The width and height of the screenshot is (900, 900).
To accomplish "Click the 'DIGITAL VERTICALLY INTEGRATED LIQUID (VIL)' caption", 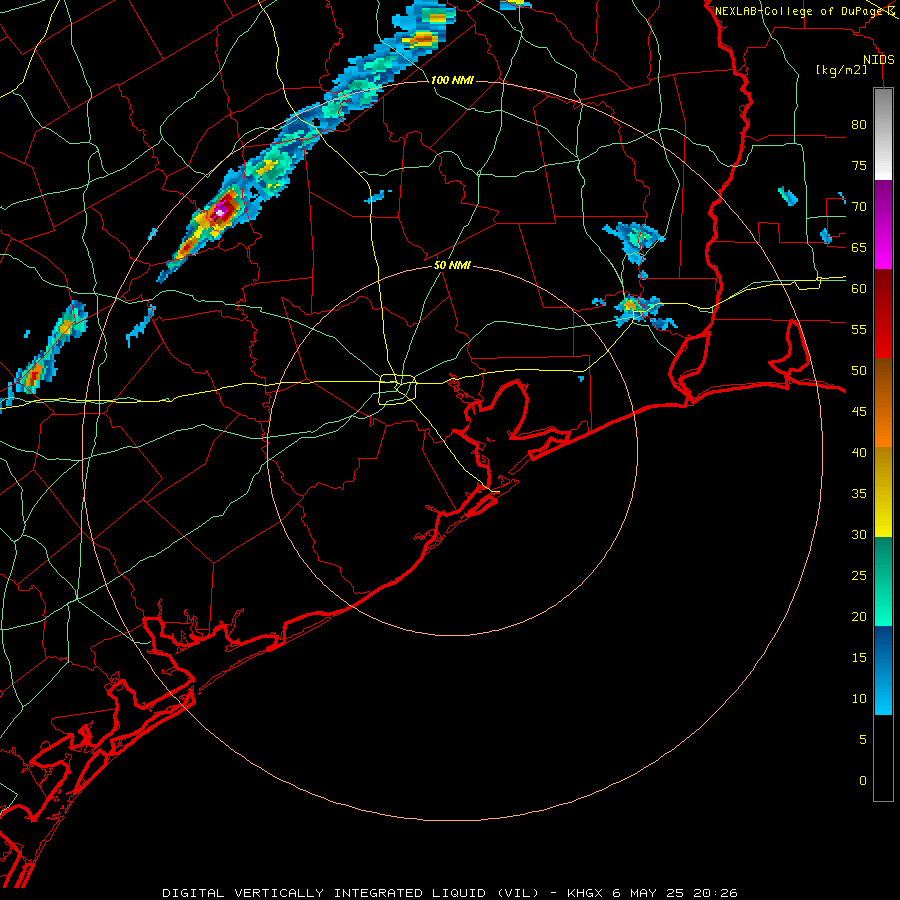I will tap(351, 893).
